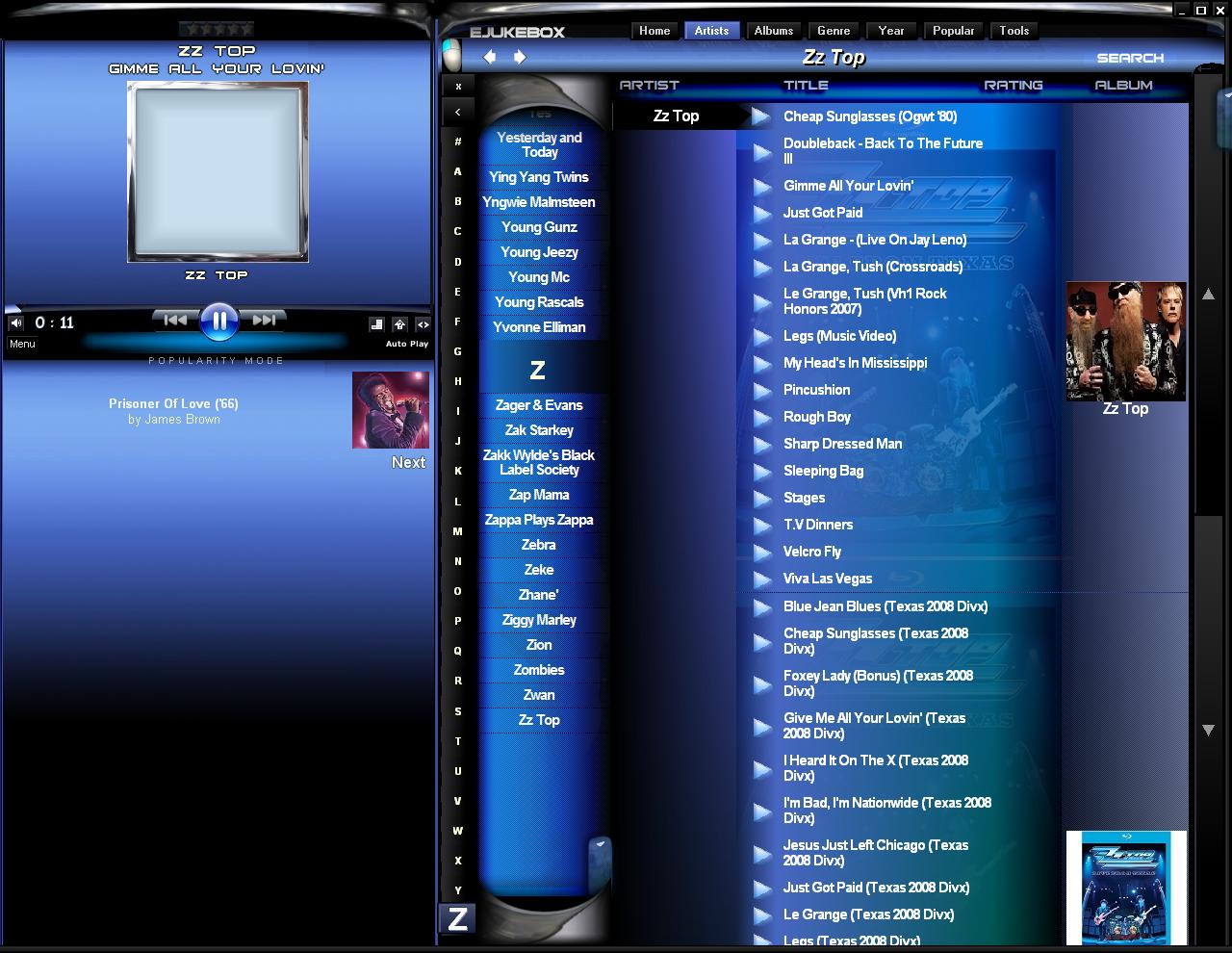The image size is (1232, 953).
Task: Select artist Ziggy Marley
Action: pyautogui.click(x=539, y=620)
